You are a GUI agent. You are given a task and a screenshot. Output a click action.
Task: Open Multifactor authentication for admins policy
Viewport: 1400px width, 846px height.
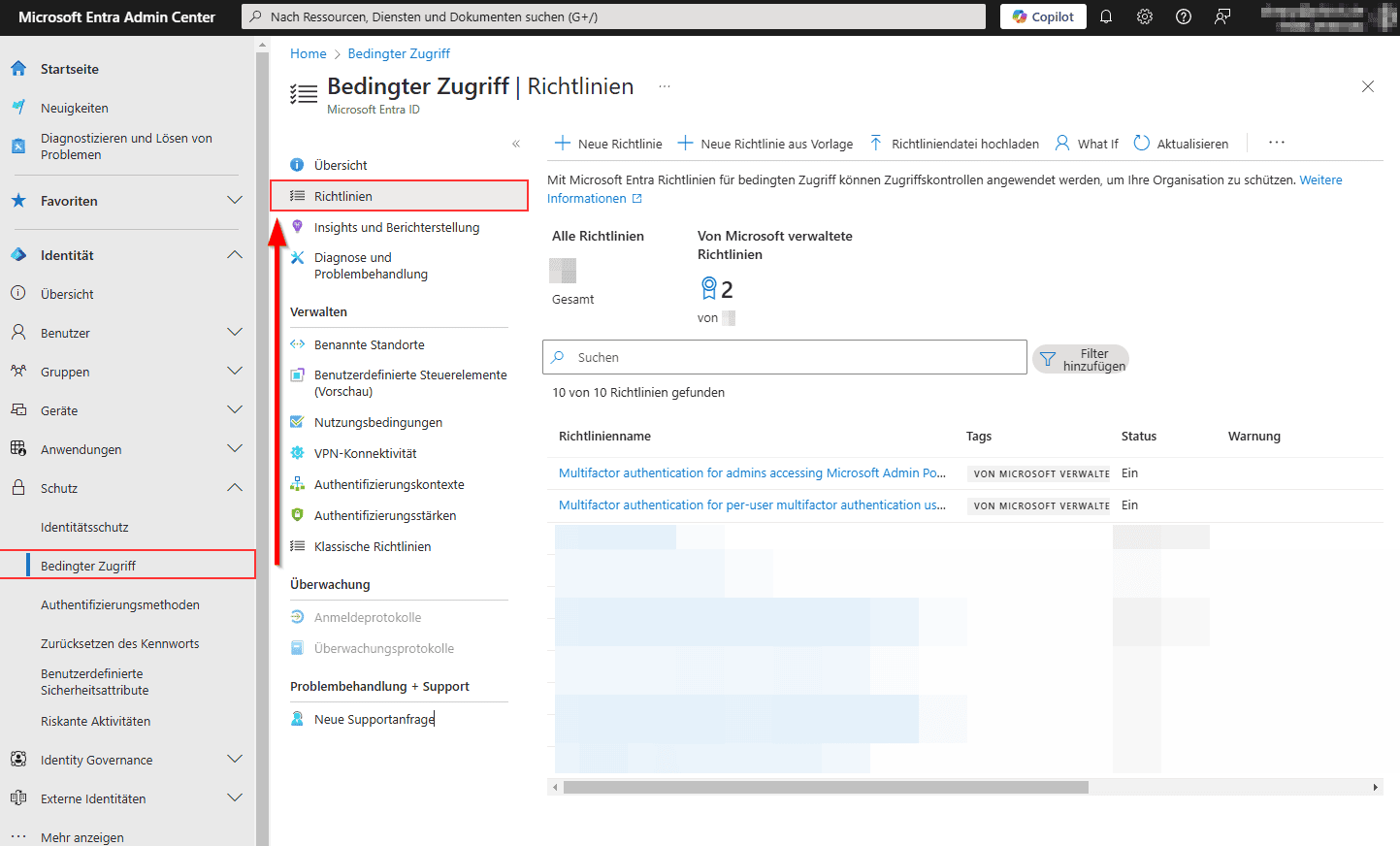(x=751, y=473)
